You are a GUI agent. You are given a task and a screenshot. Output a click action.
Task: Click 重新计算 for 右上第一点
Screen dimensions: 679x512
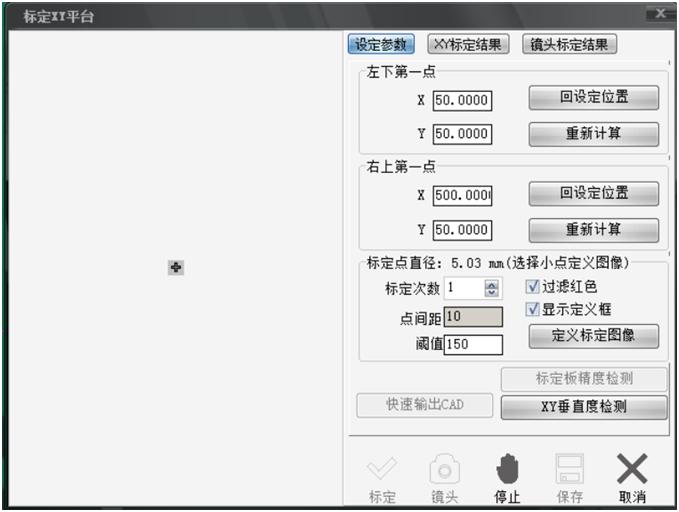(x=594, y=230)
